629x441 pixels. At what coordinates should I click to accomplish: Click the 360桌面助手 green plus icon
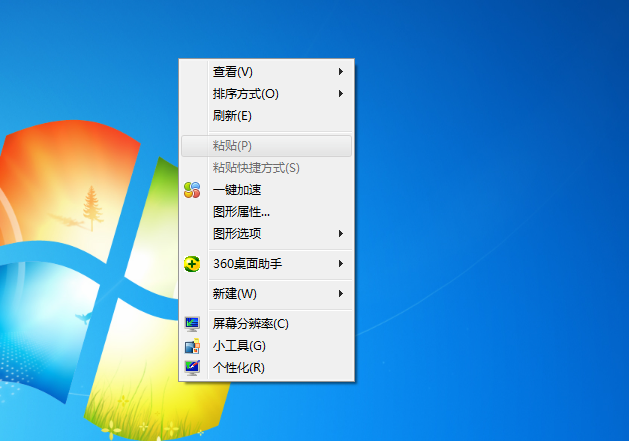(x=192, y=264)
